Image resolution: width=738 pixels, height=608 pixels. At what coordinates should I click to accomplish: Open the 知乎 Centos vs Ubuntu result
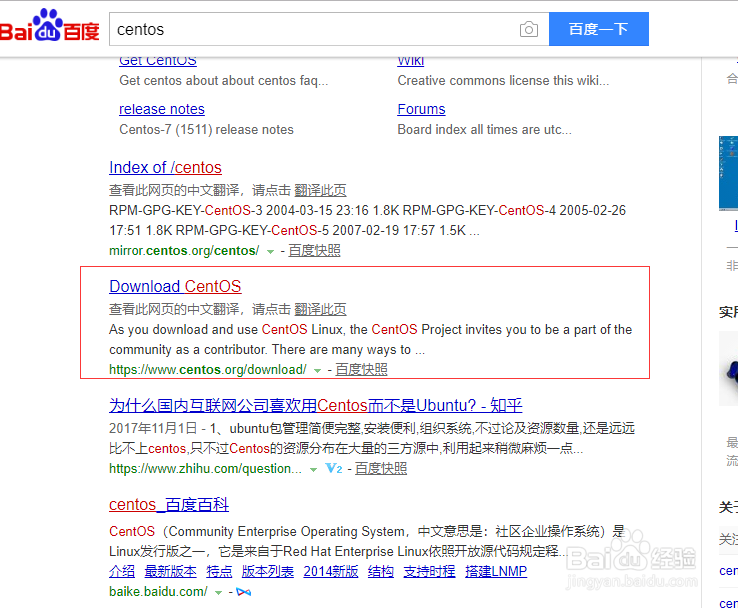click(315, 405)
